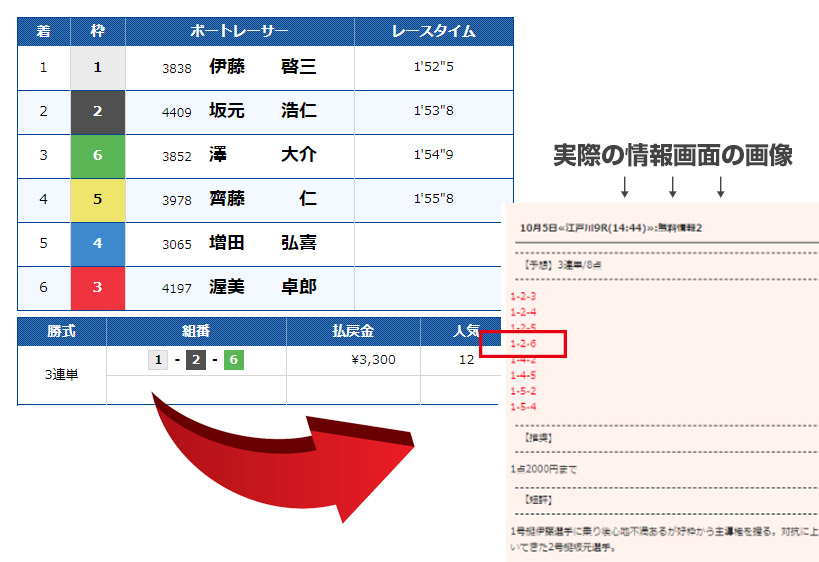Click the highlighted 1-2-6 prediction
This screenshot has width=819, height=562.
(x=523, y=344)
